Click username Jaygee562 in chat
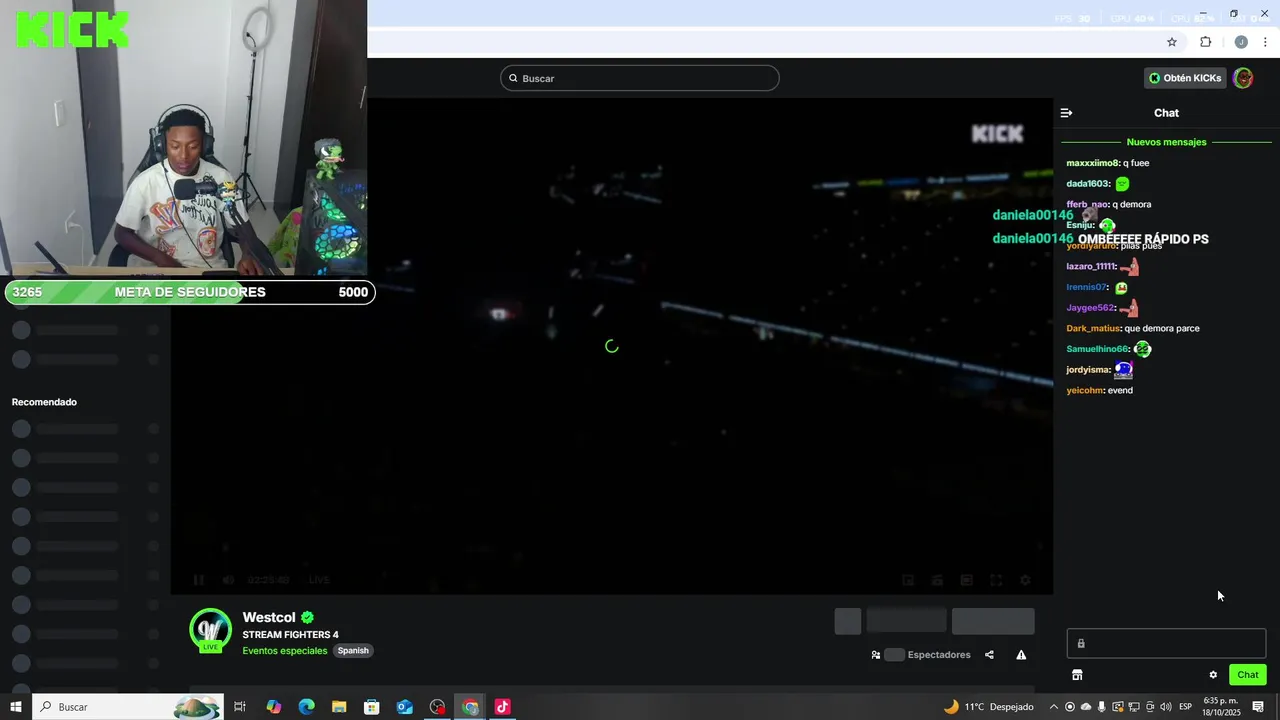 (1090, 308)
